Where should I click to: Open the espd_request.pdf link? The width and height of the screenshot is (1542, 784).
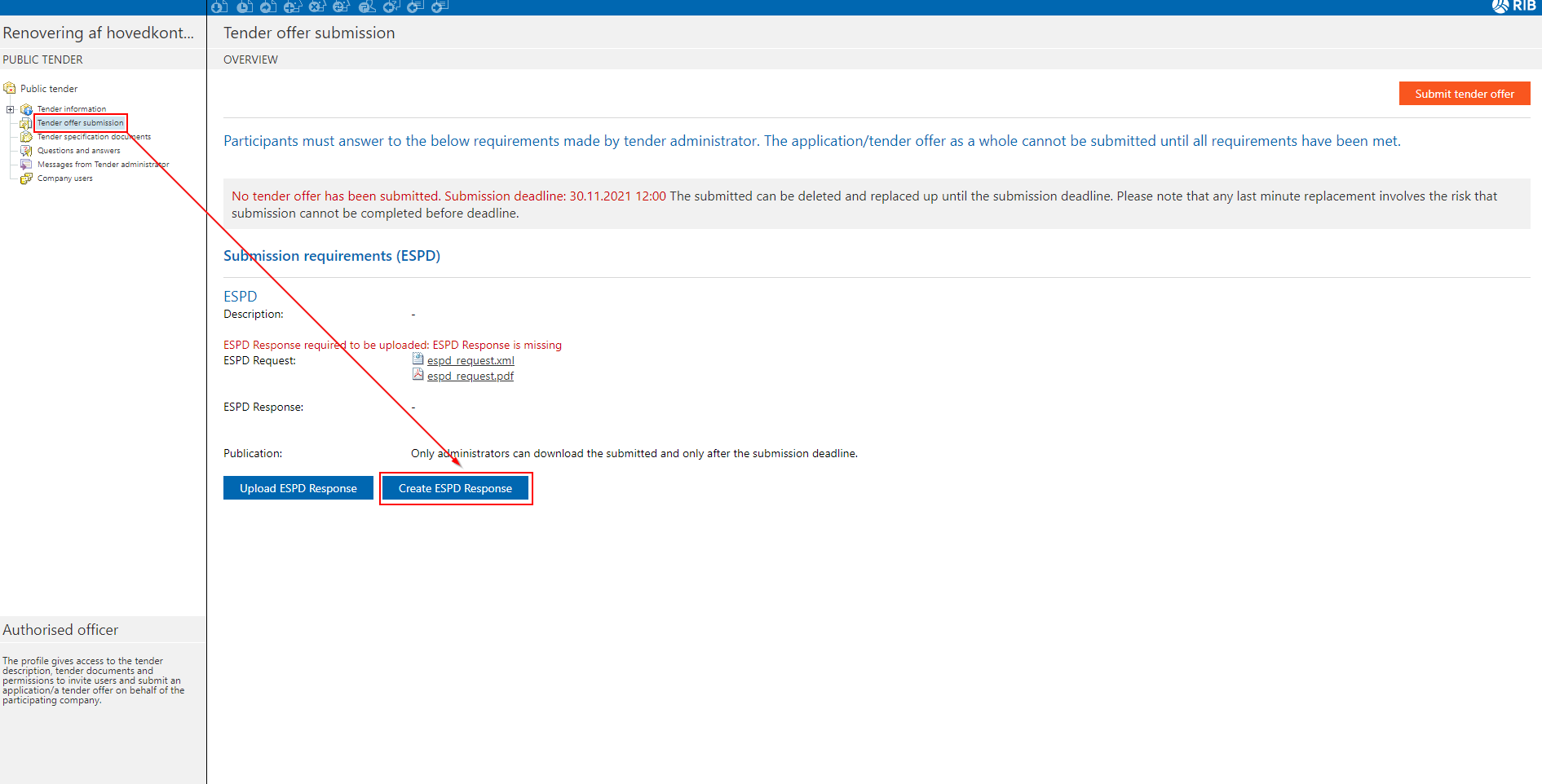click(471, 376)
